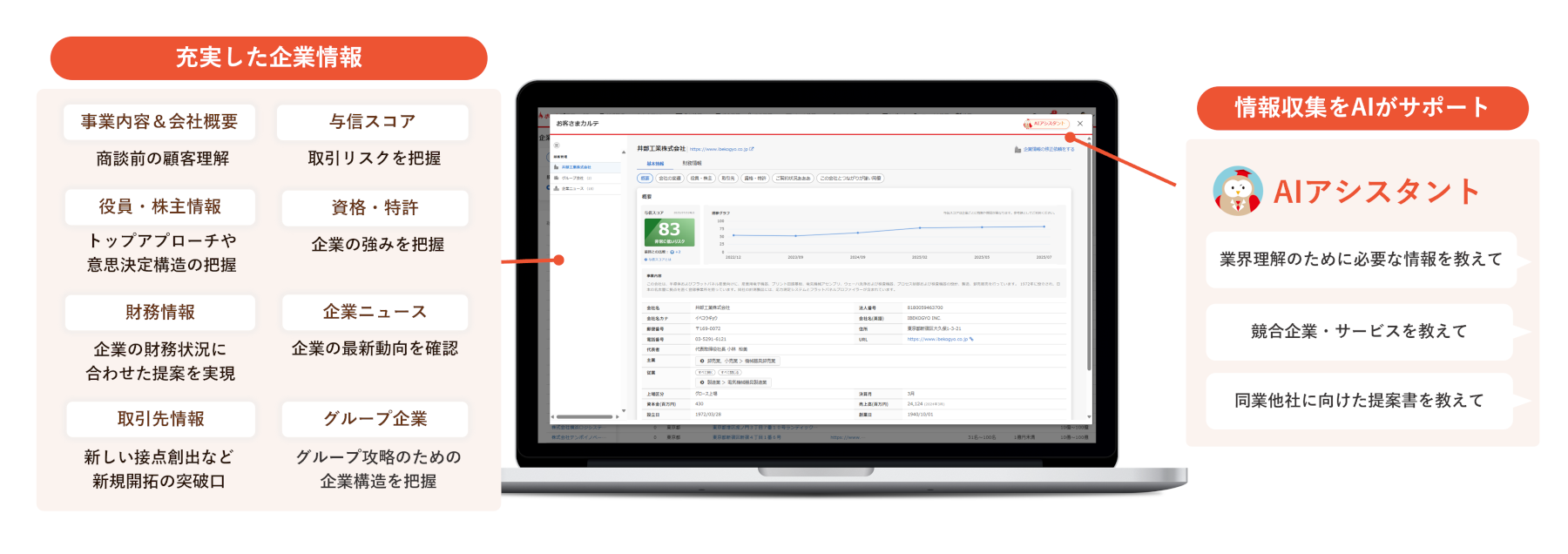Click the AI assistant owl mascot icon
The width and height of the screenshot is (1568, 554).
(1238, 191)
